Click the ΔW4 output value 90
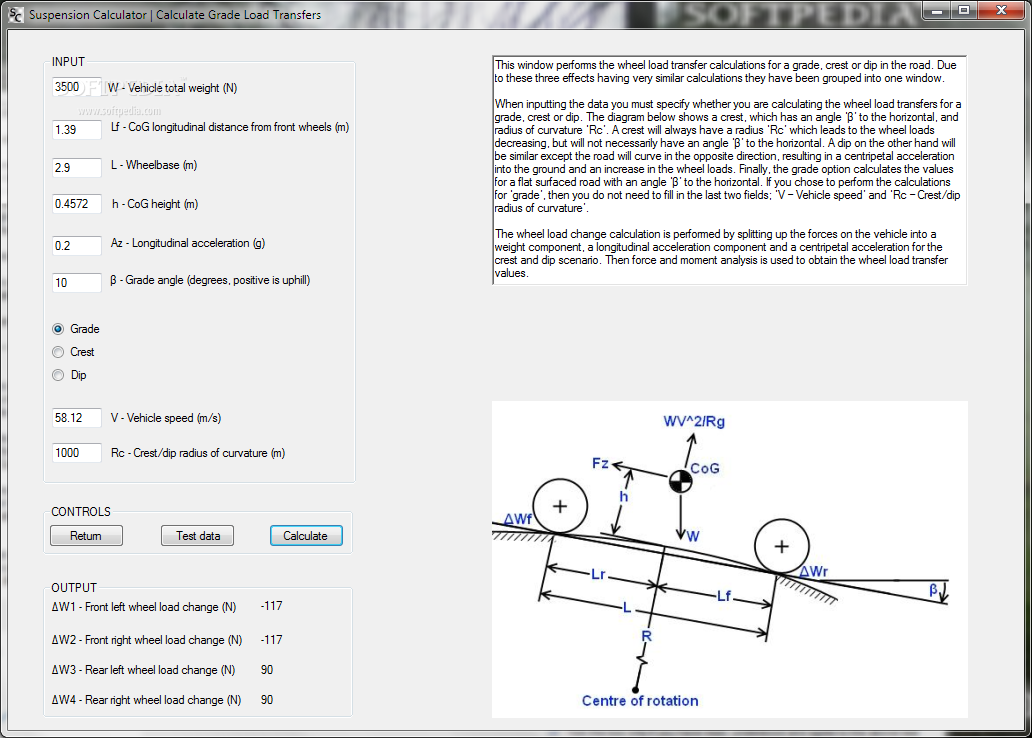This screenshot has width=1032, height=738. coord(267,700)
